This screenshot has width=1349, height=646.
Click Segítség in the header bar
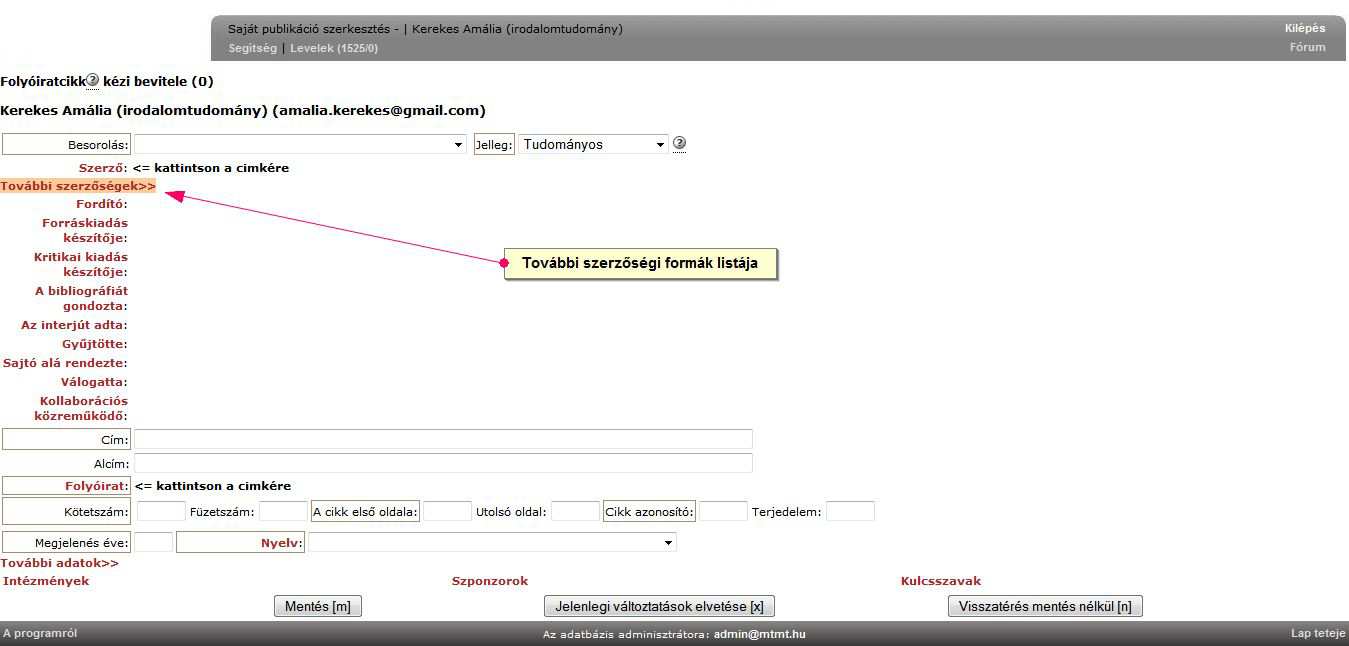(x=252, y=48)
